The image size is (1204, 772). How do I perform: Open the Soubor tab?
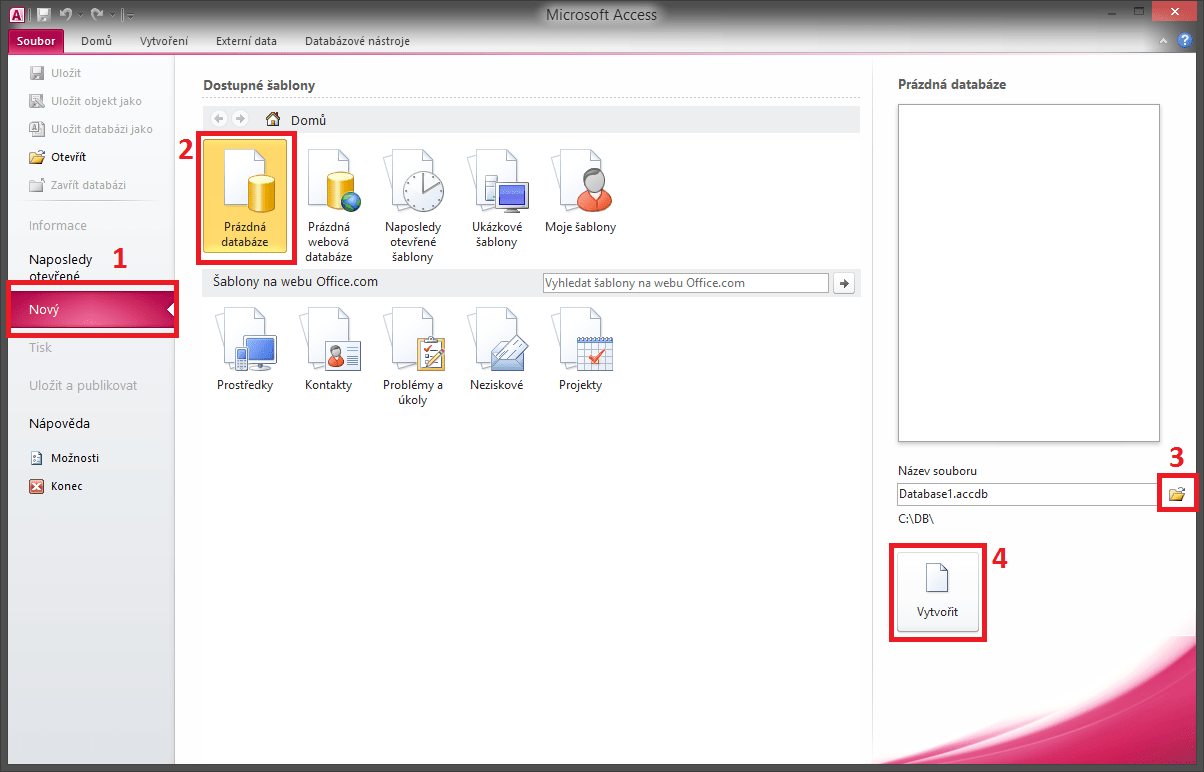click(36, 41)
